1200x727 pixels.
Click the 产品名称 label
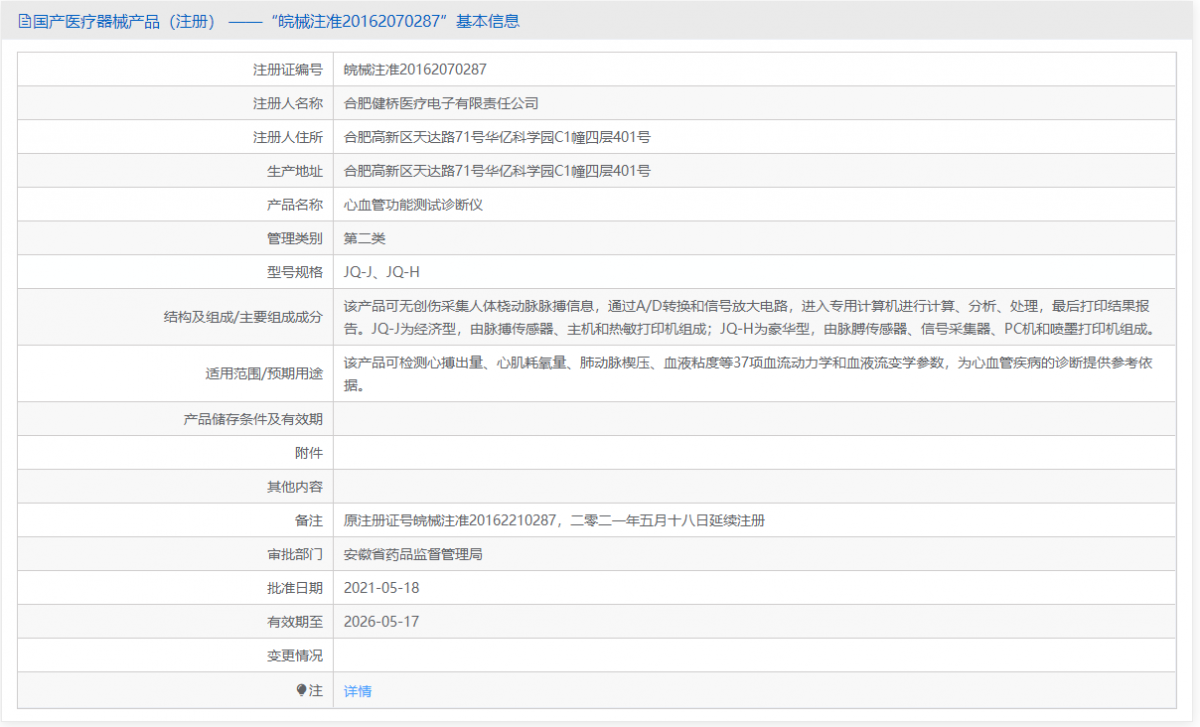(x=295, y=204)
